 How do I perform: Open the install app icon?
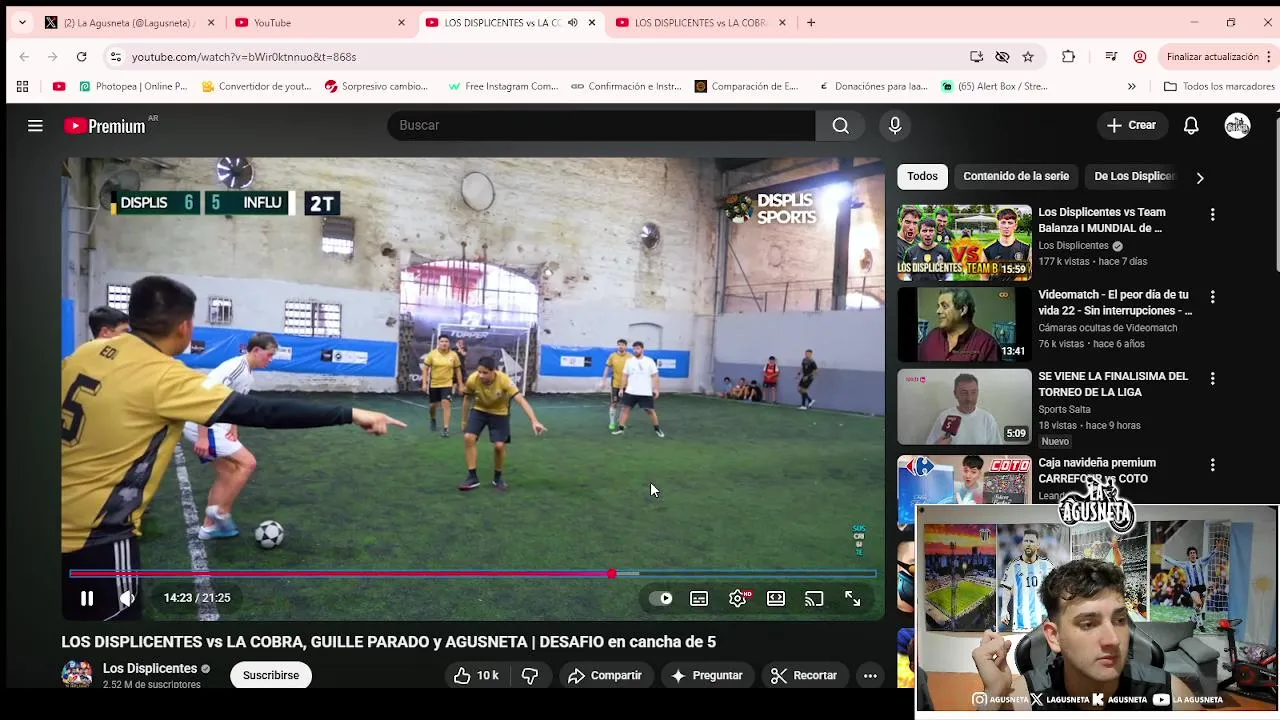coord(976,57)
